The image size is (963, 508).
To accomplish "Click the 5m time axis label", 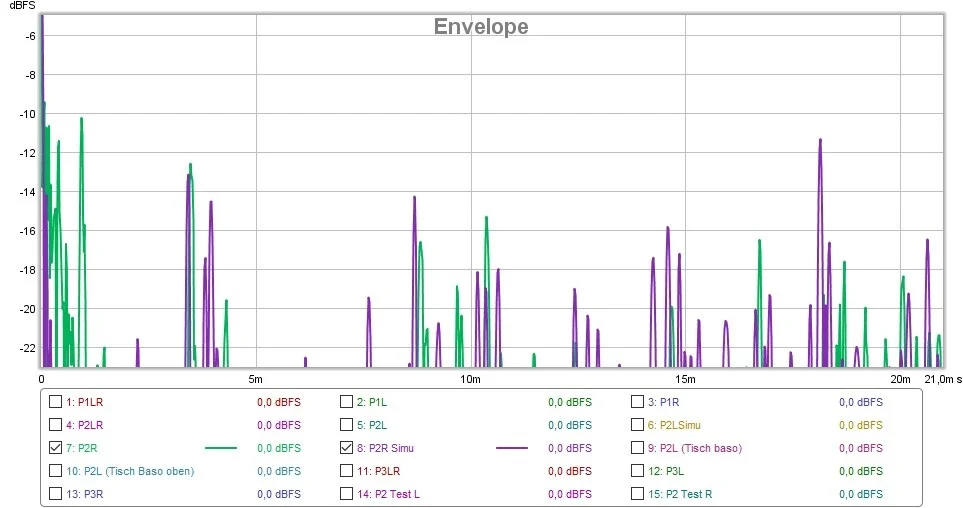I will [255, 379].
